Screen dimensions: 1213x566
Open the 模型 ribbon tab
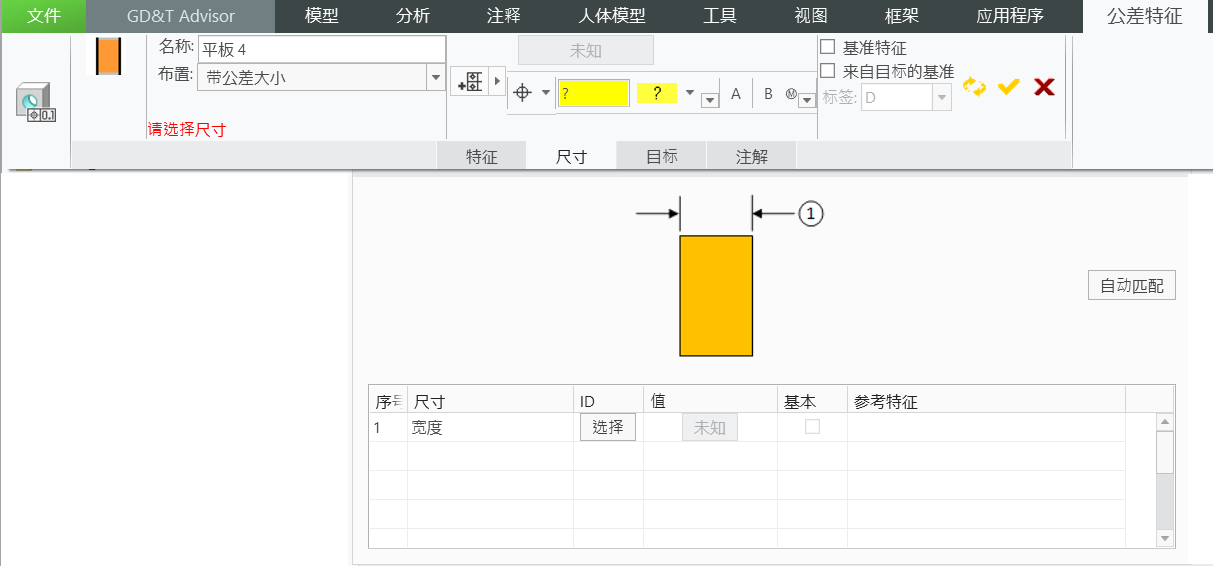(x=322, y=16)
